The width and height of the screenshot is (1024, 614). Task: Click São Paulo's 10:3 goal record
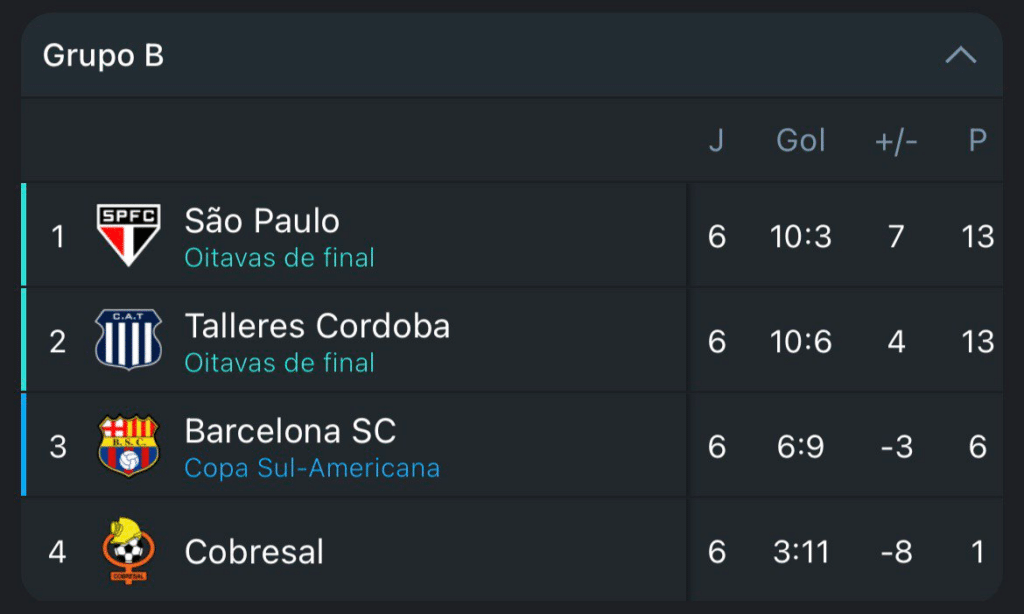[801, 237]
